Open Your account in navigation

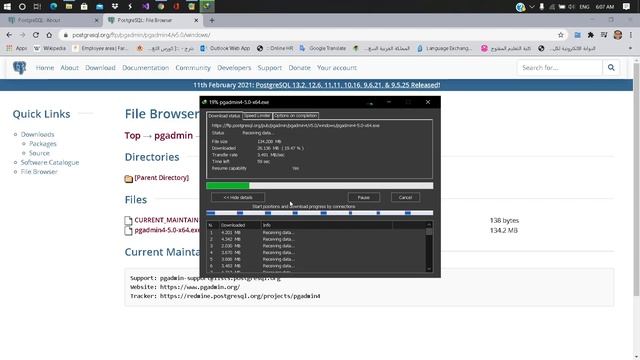(337, 68)
